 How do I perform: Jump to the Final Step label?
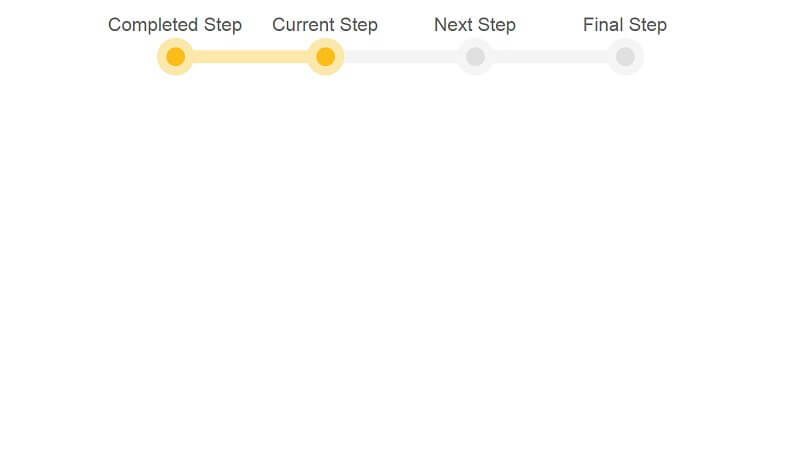pyautogui.click(x=625, y=25)
